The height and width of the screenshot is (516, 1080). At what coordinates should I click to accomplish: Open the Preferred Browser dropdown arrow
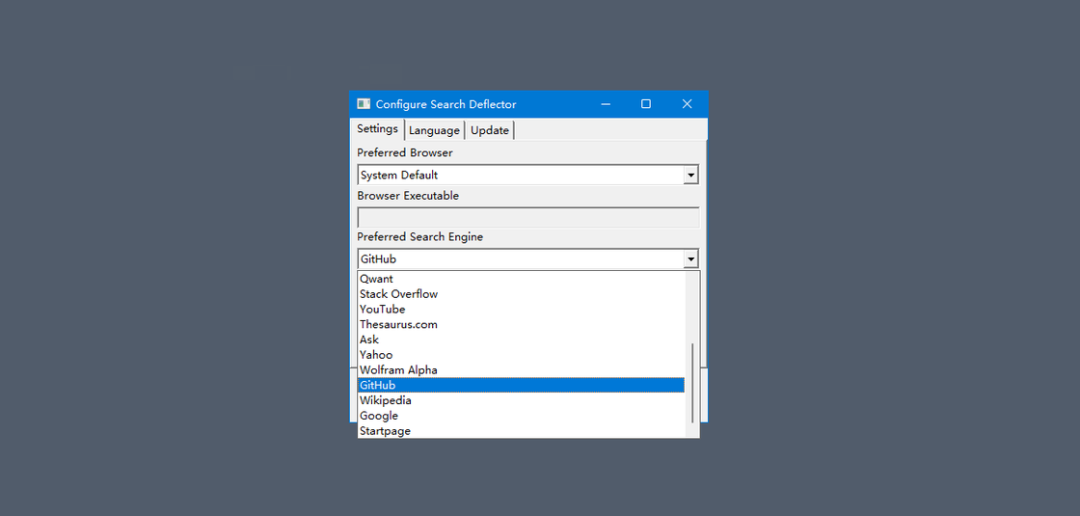(691, 175)
